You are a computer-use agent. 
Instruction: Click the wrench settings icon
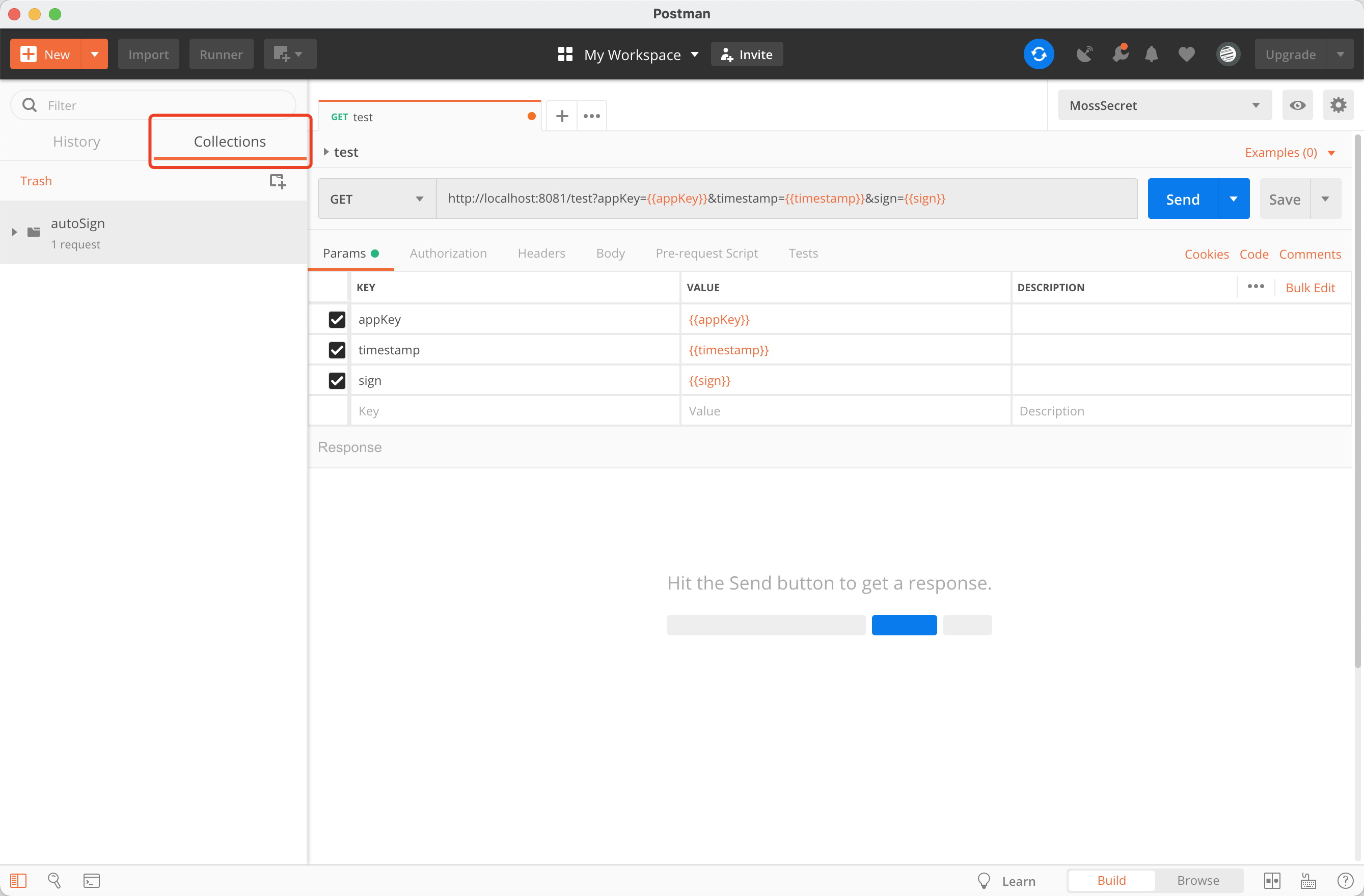tap(1120, 54)
